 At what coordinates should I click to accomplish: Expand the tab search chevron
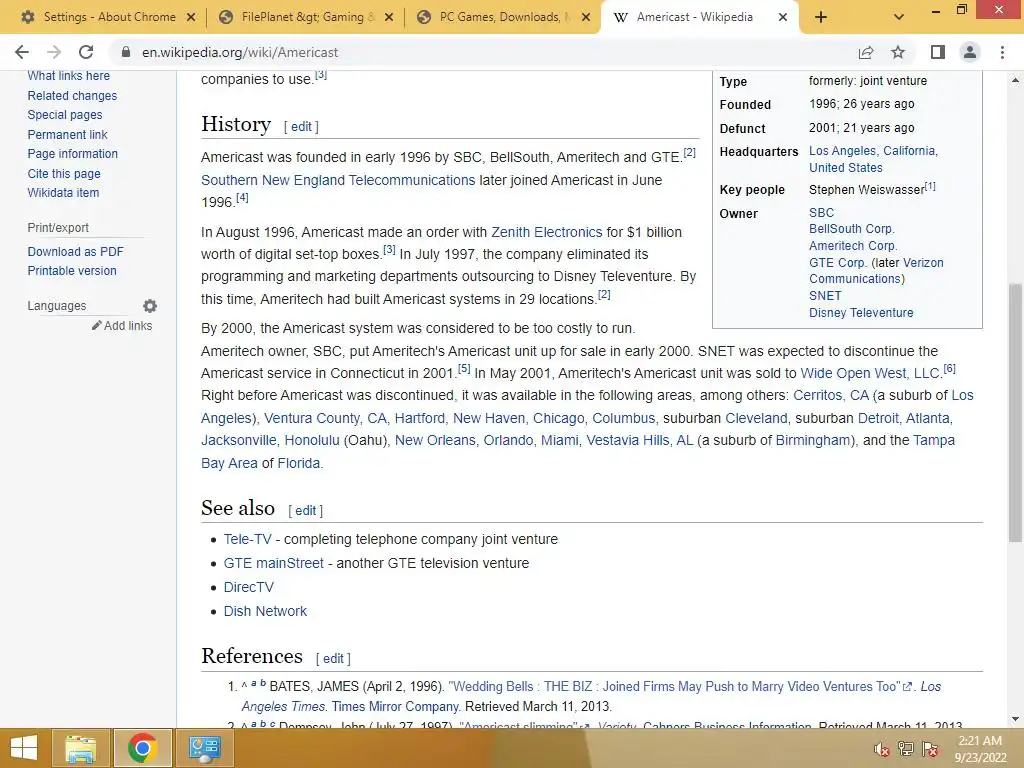899,17
